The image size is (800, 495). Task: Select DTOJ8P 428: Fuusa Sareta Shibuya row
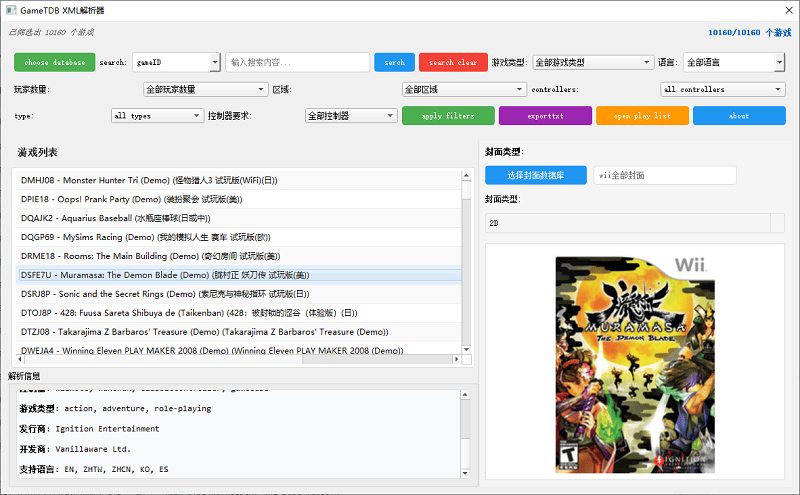[x=238, y=313]
